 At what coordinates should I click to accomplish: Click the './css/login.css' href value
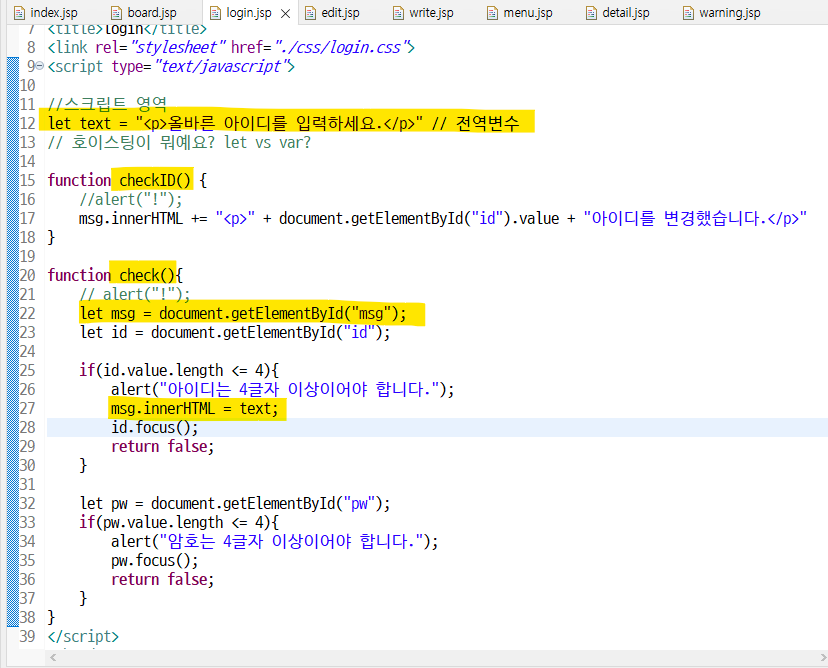[x=342, y=48]
